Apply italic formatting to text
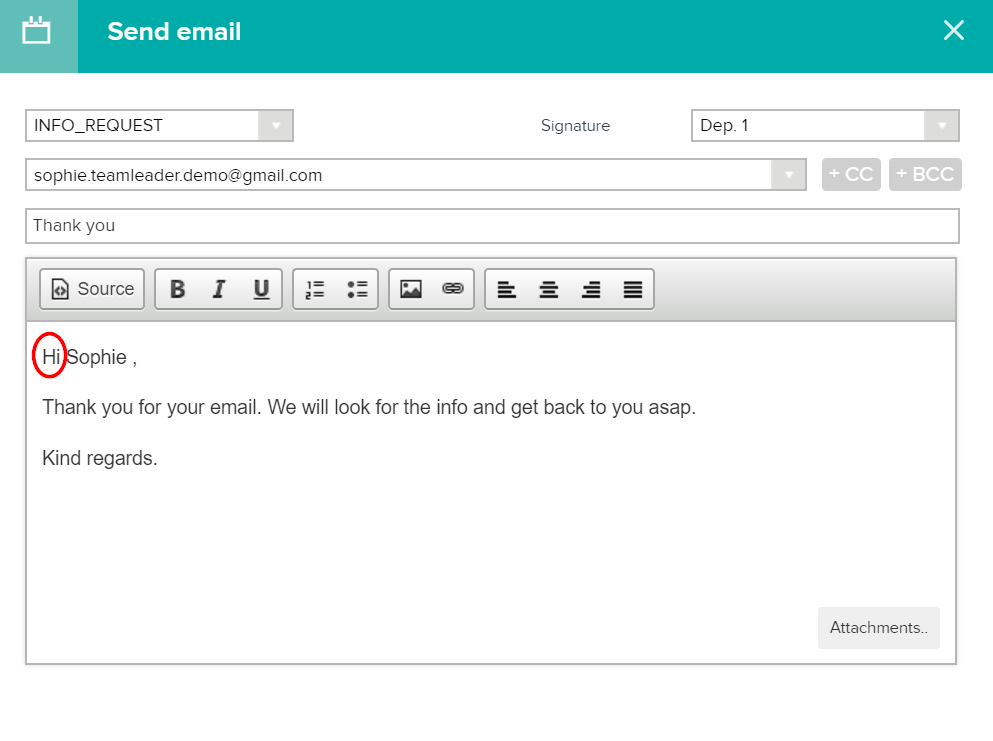993x741 pixels. point(219,289)
